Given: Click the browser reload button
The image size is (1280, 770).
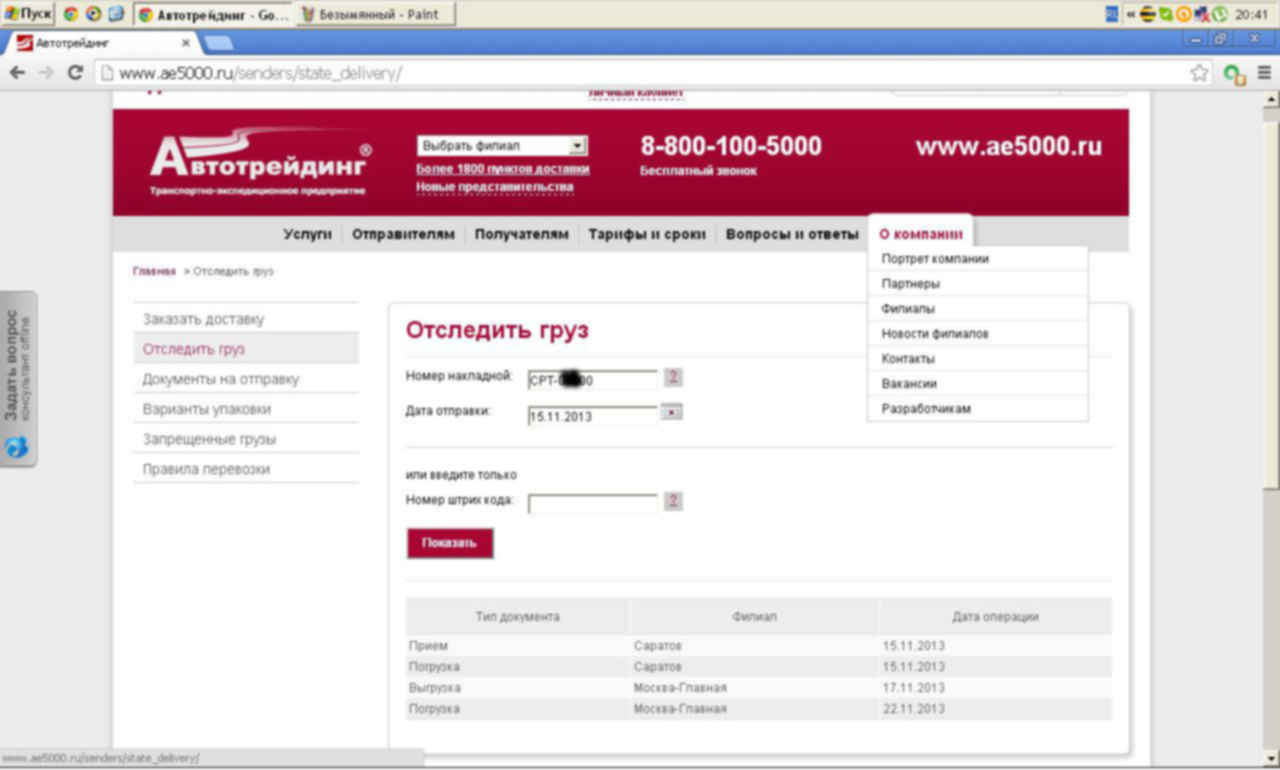Looking at the screenshot, I should (x=75, y=73).
